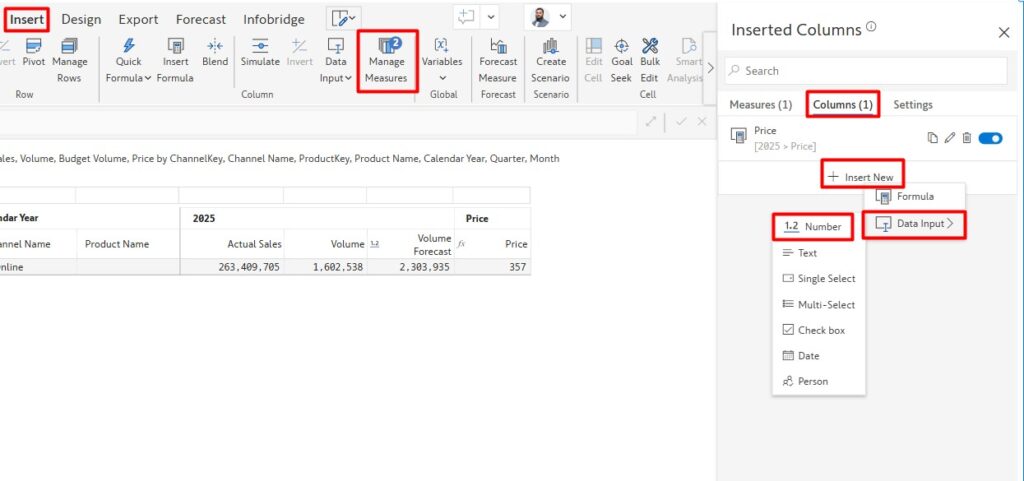Expand the Quick Formula dropdown
Viewport: 1024px width, 481px height.
click(129, 78)
